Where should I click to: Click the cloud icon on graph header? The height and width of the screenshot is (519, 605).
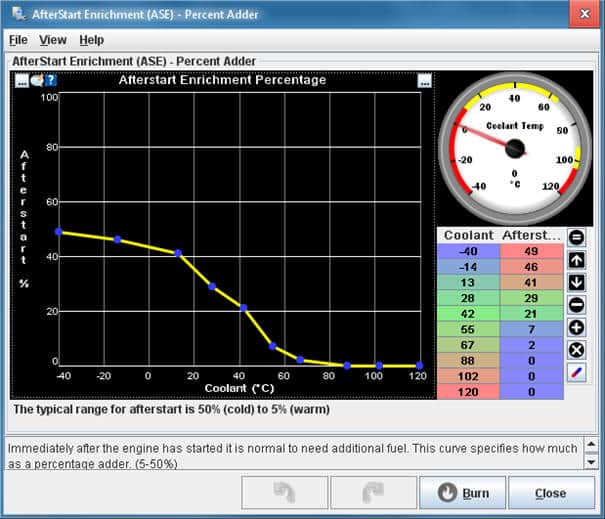point(37,81)
